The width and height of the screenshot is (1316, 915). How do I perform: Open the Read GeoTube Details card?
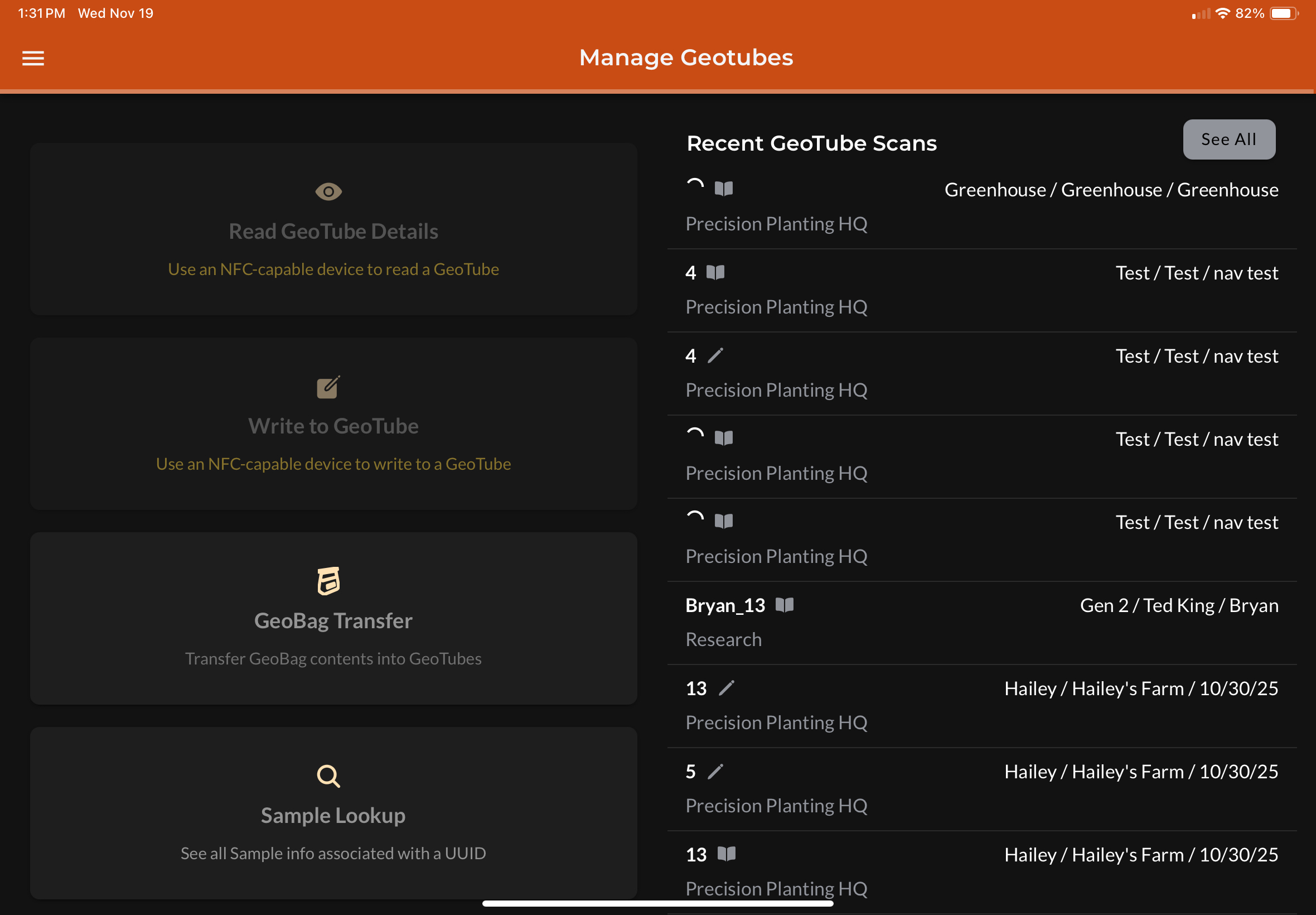point(333,229)
